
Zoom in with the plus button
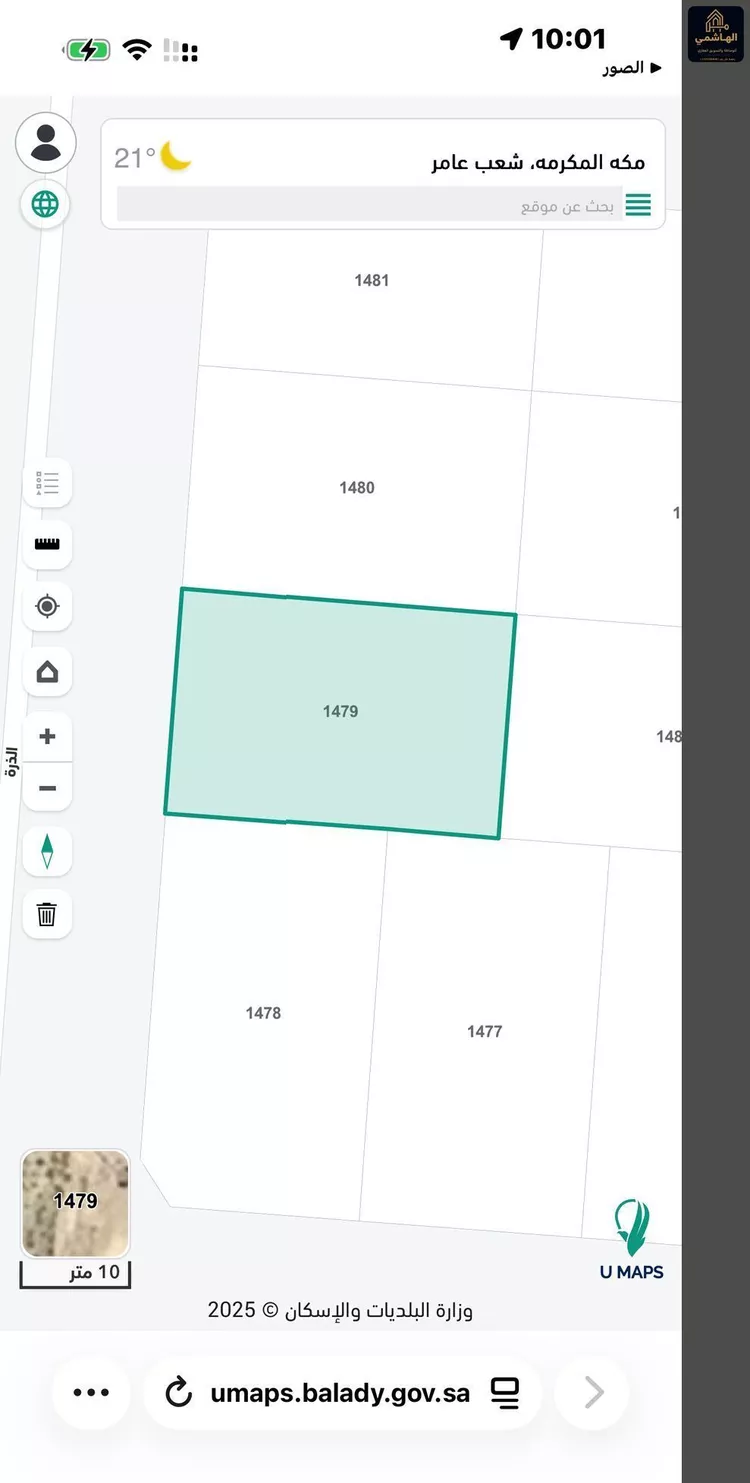pos(47,737)
